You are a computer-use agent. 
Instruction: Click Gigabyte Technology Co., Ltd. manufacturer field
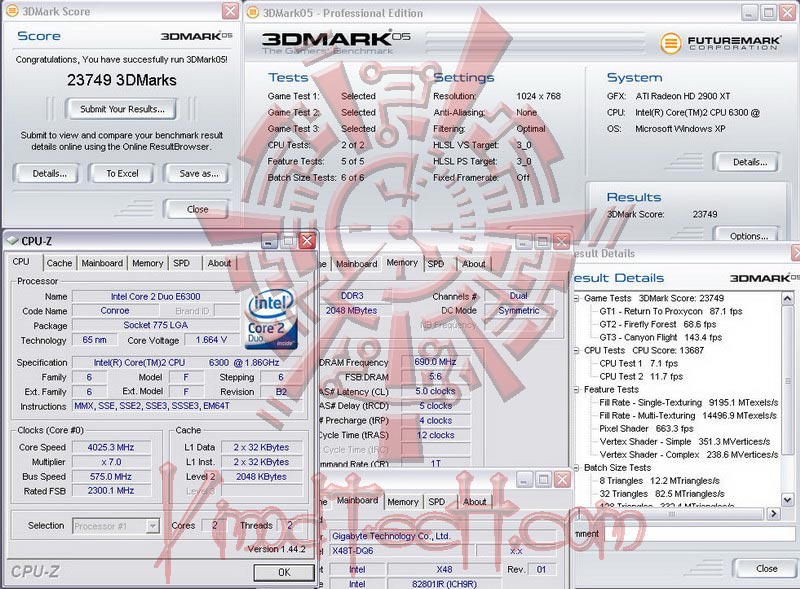[x=442, y=536]
